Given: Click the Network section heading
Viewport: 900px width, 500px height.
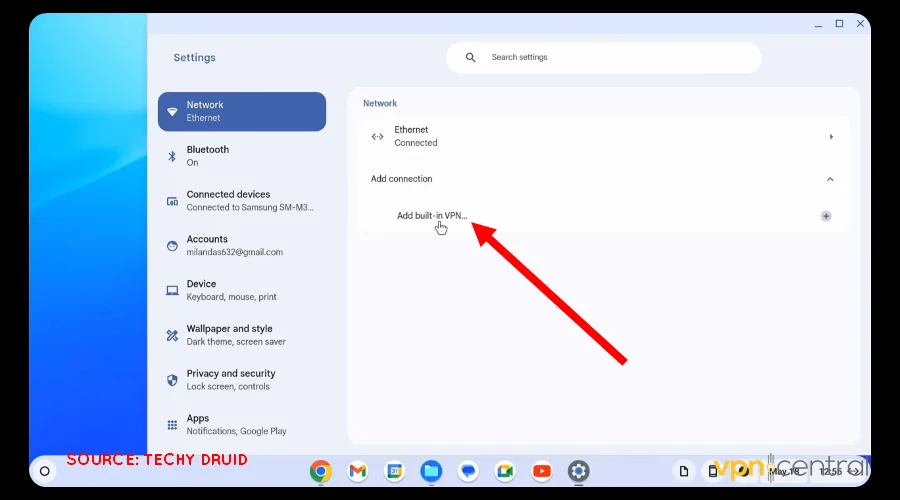Looking at the screenshot, I should (380, 103).
